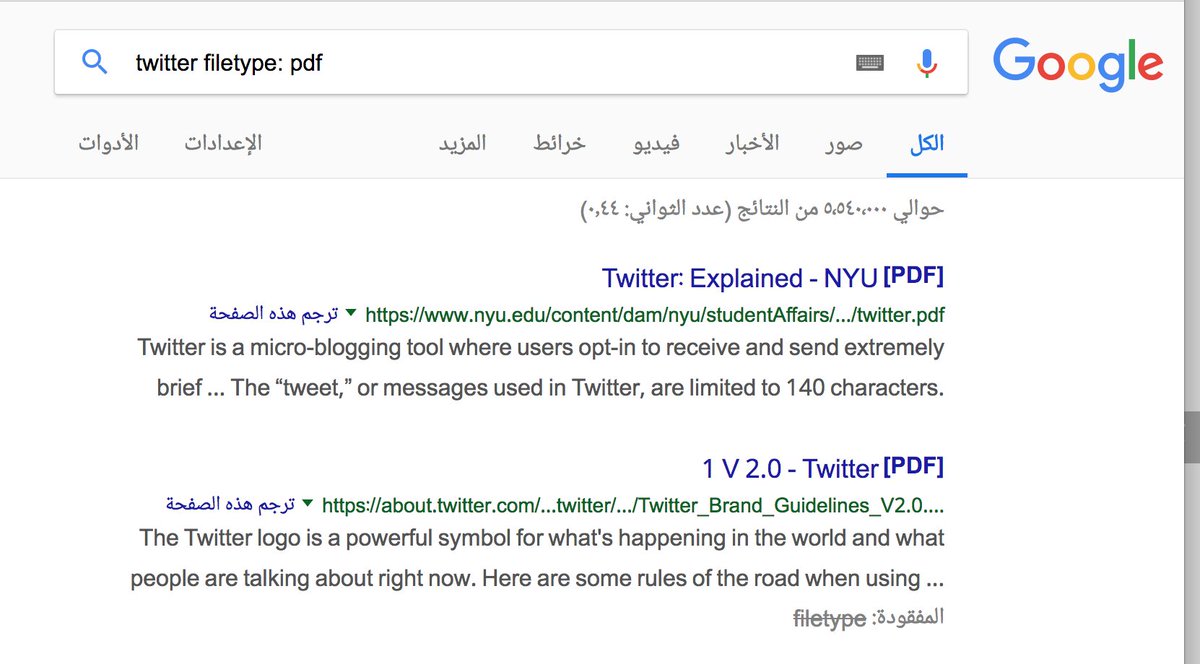Click the nyu.edu twitter.pdf URL text
Screen dimensions: 1200x664
655,315
